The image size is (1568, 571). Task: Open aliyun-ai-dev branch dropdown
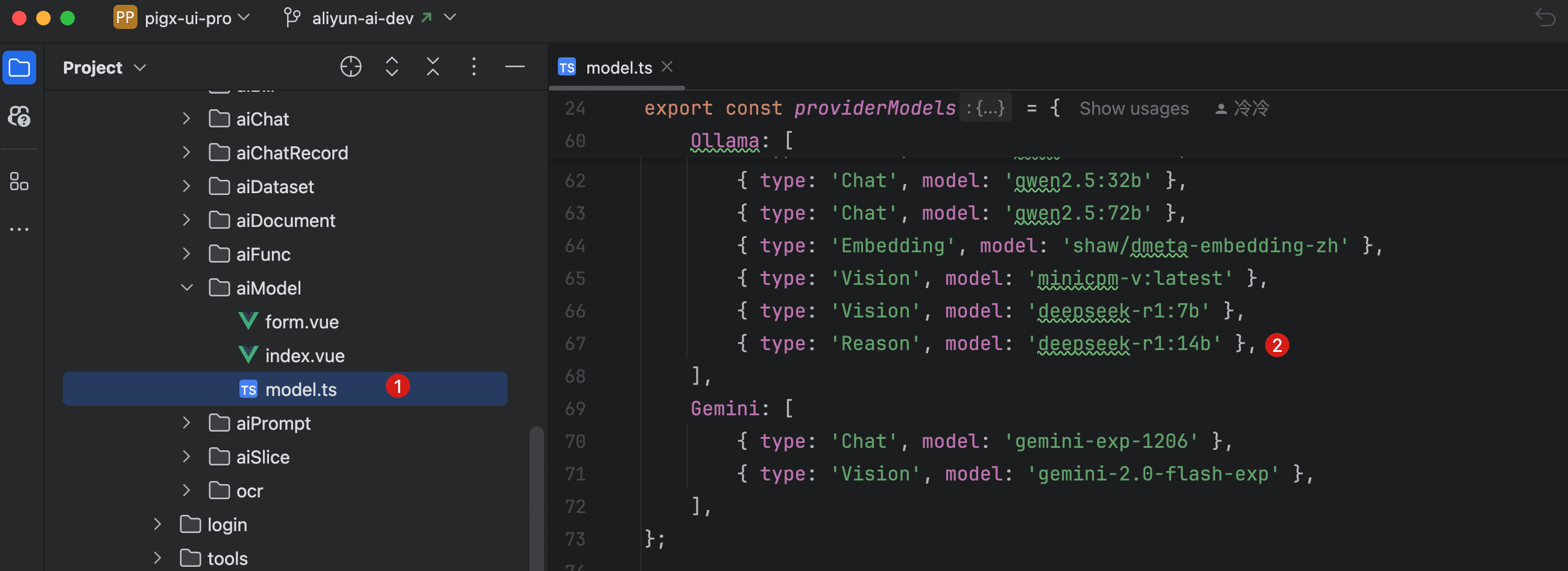[x=384, y=18]
